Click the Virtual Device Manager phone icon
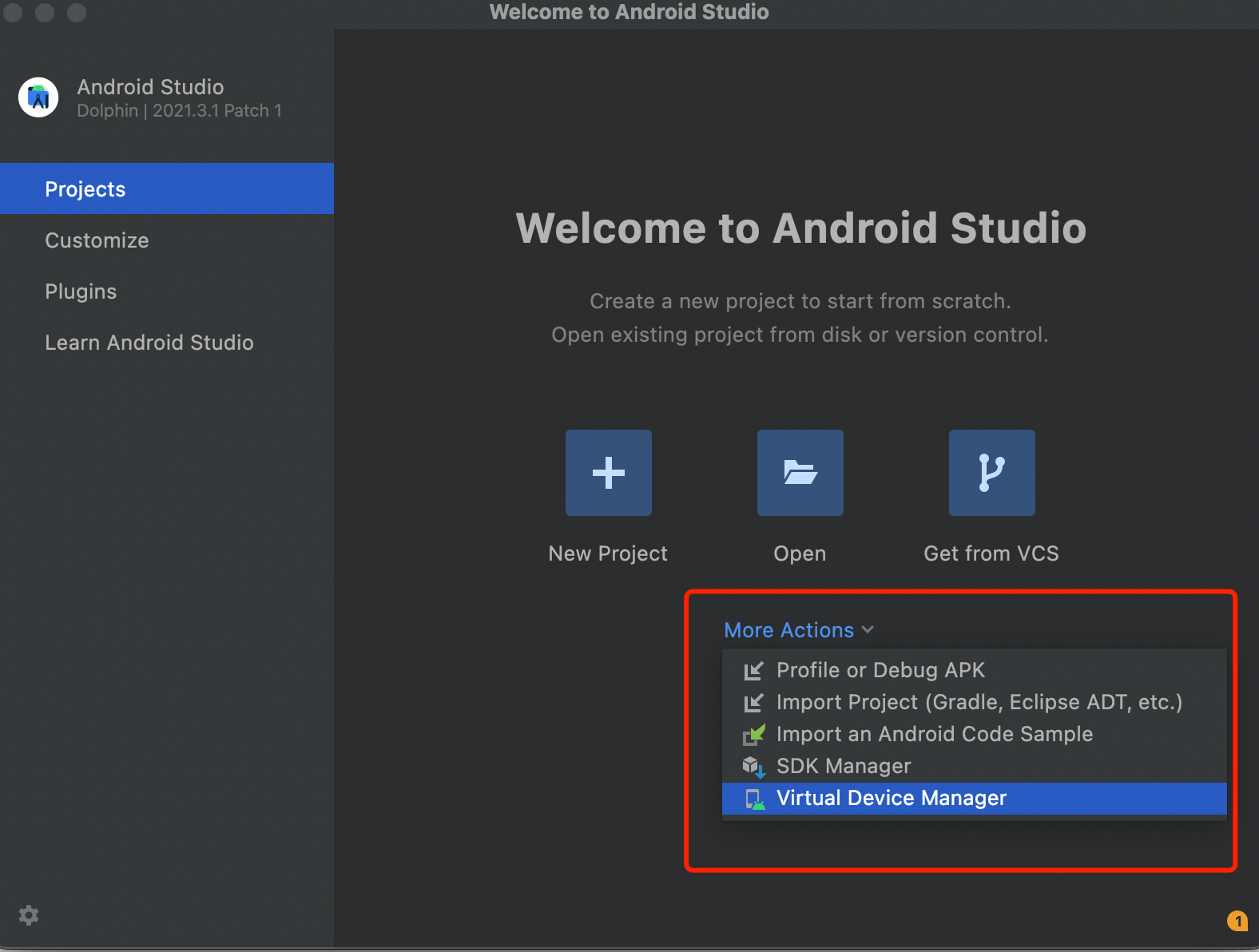Image resolution: width=1259 pixels, height=952 pixels. click(x=755, y=799)
